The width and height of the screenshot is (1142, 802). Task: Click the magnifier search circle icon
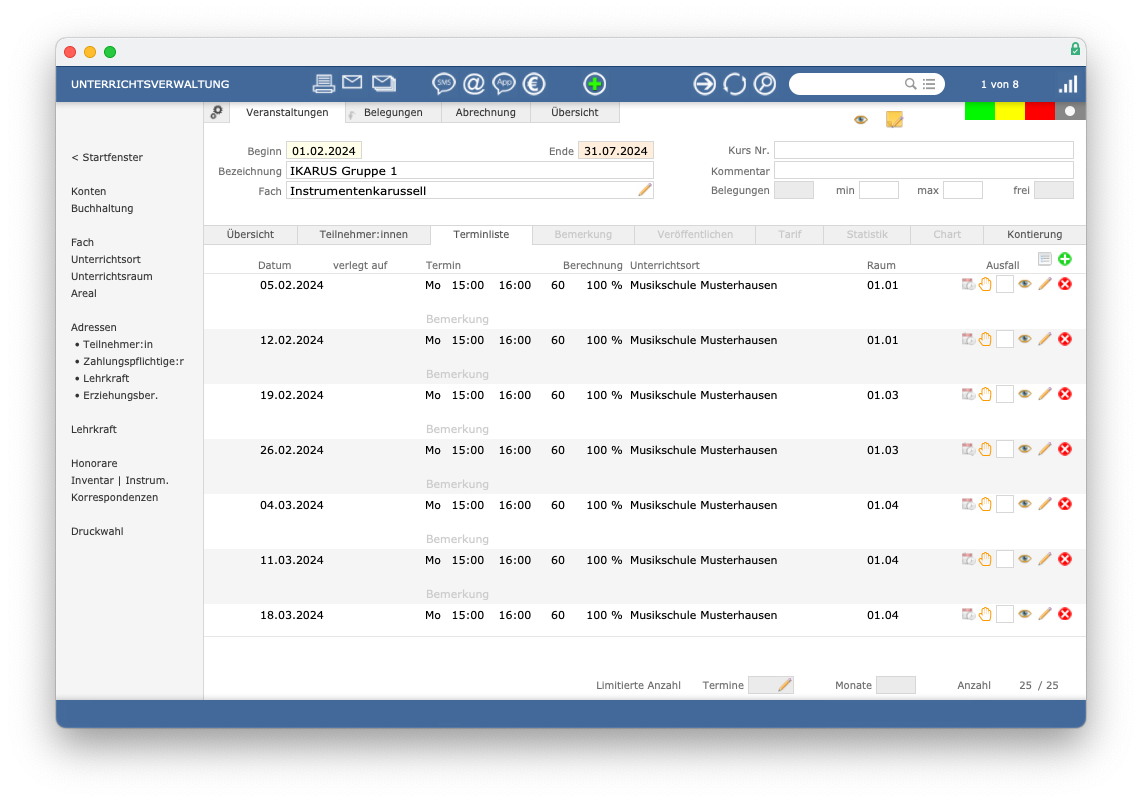pyautogui.click(x=764, y=84)
